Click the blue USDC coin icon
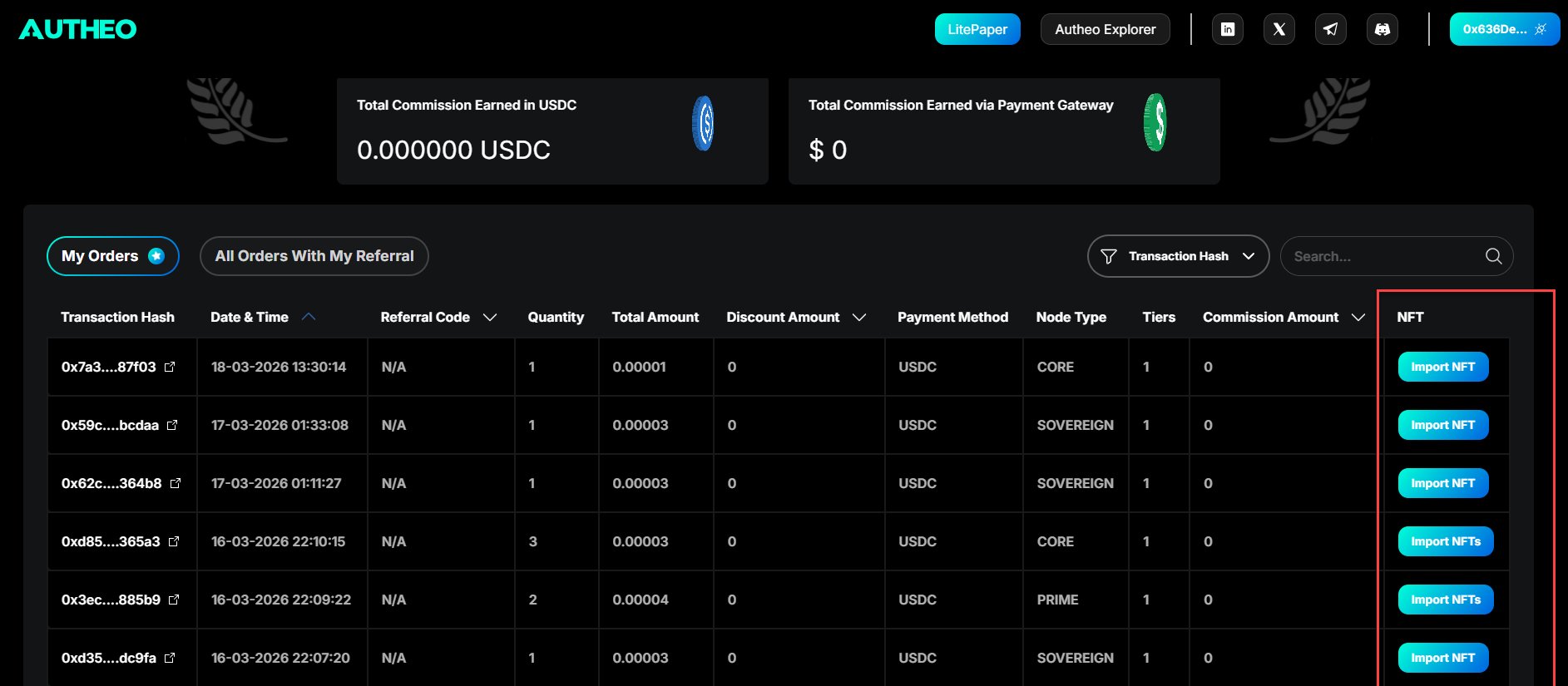The width and height of the screenshot is (1568, 686). (703, 123)
